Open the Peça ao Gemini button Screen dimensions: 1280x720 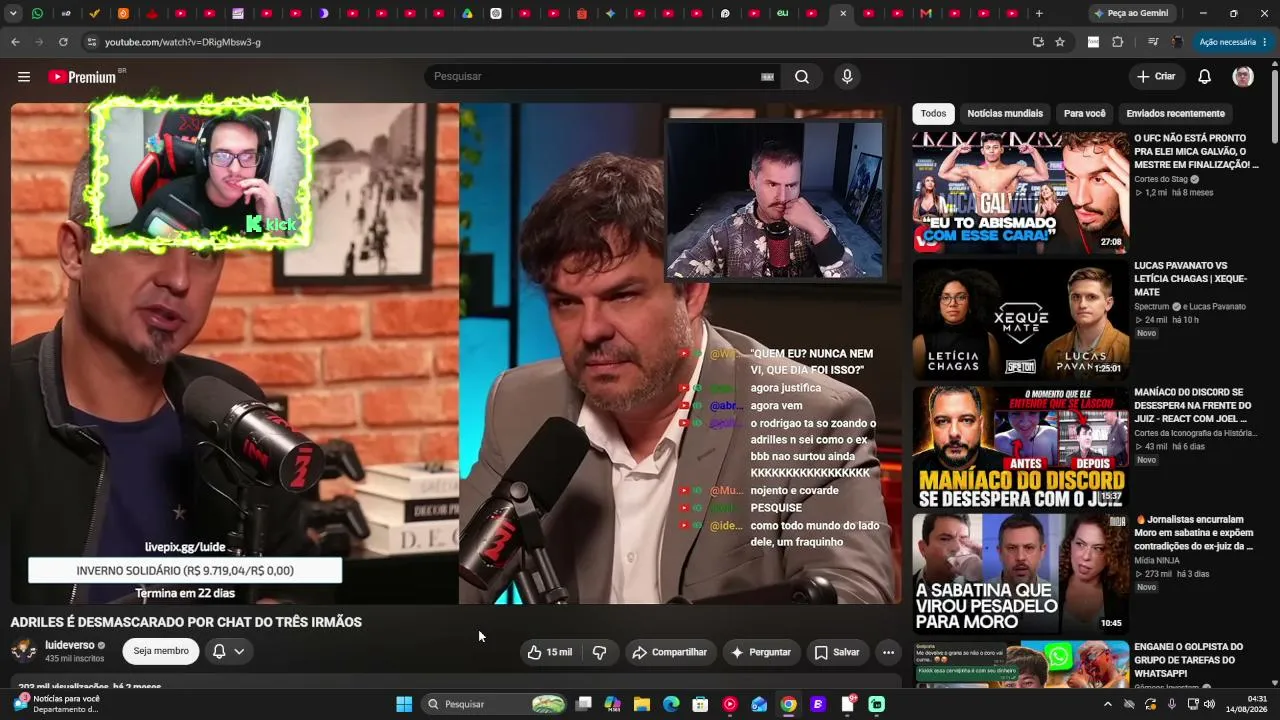coord(1131,13)
